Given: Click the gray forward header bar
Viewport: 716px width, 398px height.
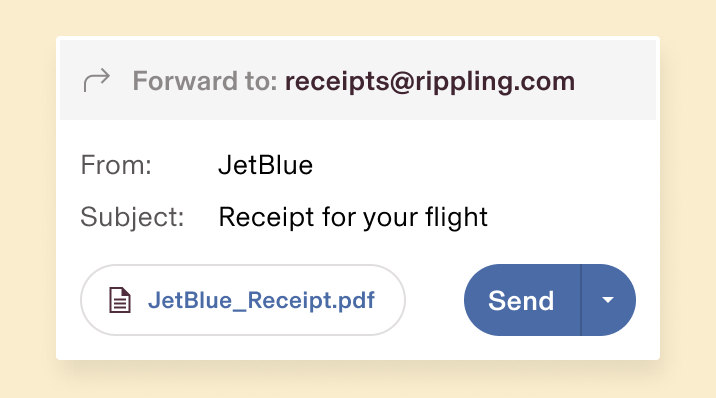Looking at the screenshot, I should pyautogui.click(x=358, y=80).
